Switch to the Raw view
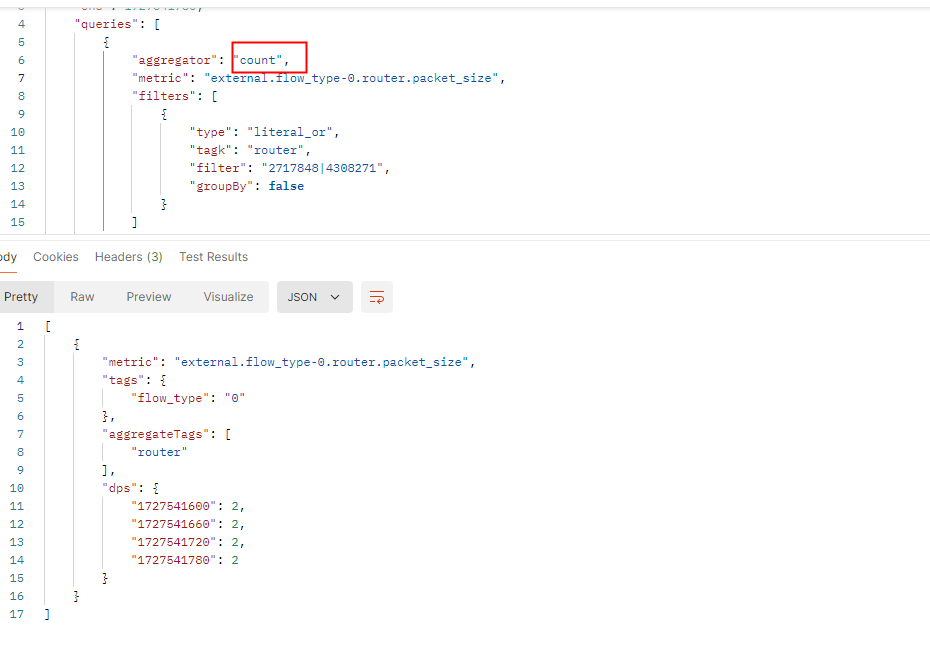The height and width of the screenshot is (652, 930). pos(82,297)
